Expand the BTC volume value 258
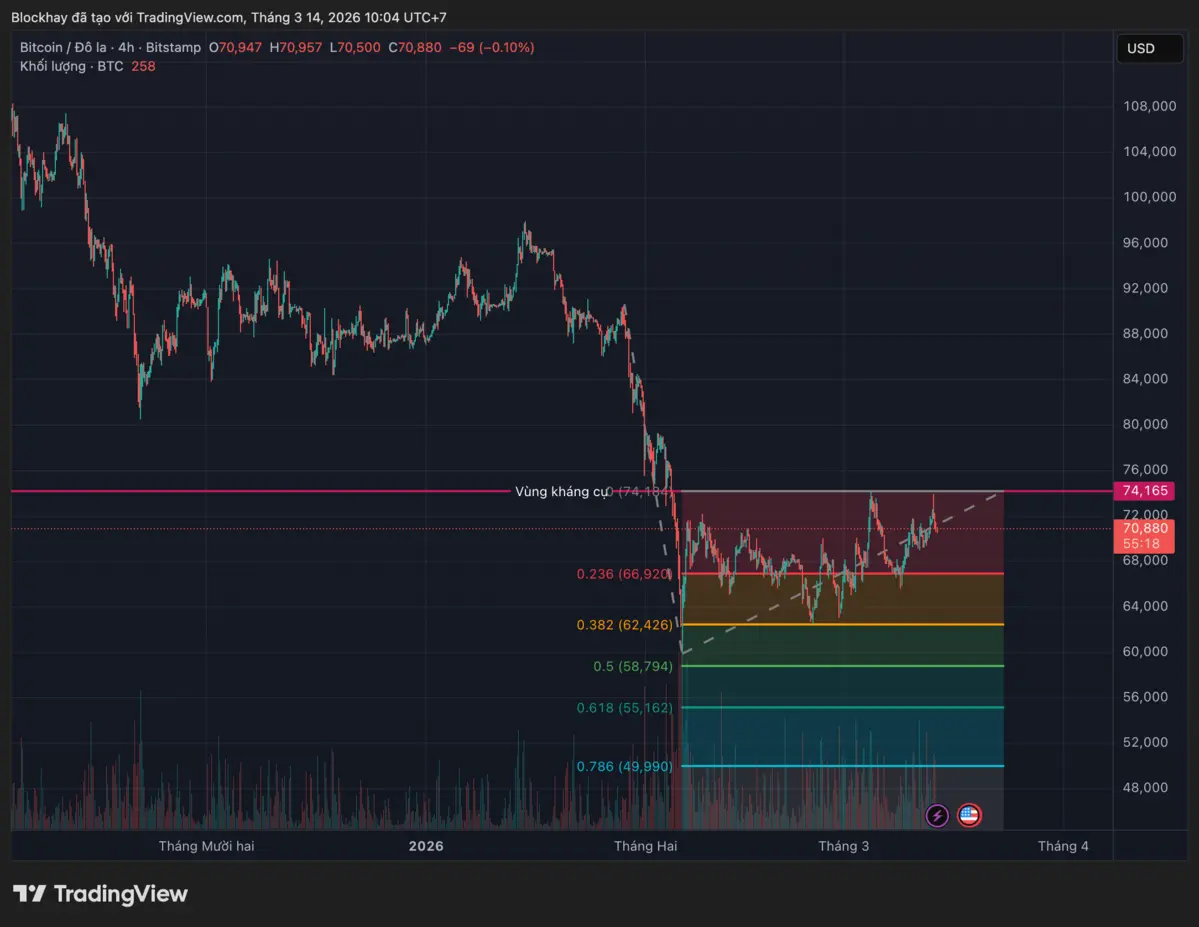Viewport: 1199px width, 927px height. pyautogui.click(x=143, y=66)
